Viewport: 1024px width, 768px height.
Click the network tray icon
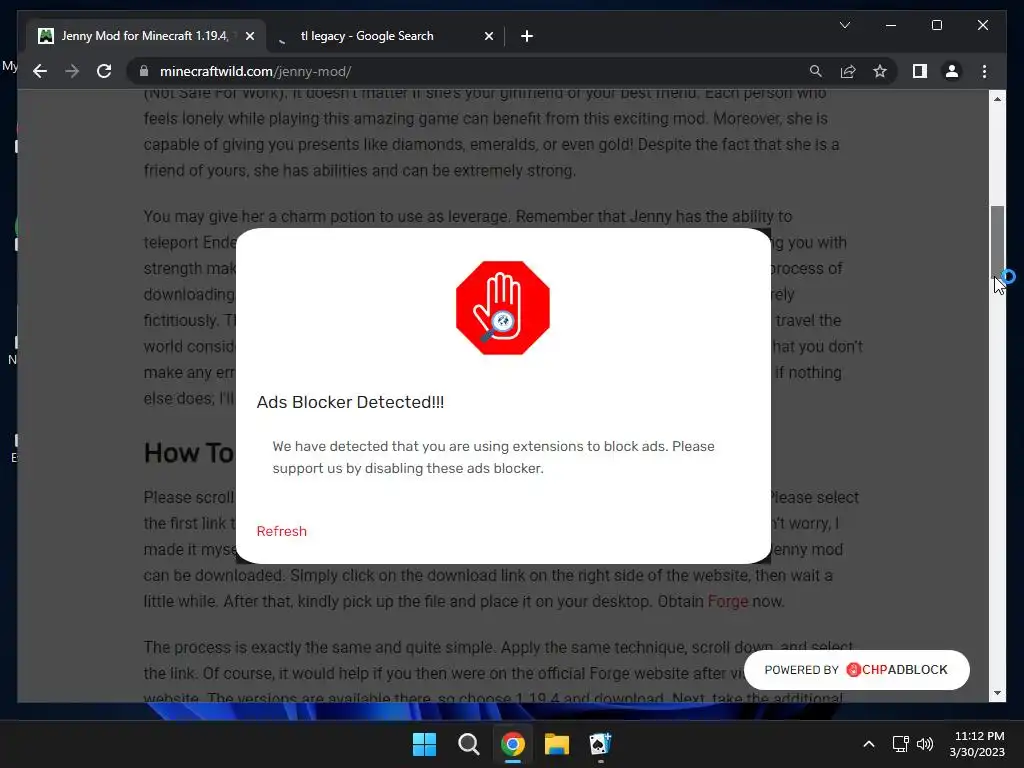(901, 744)
